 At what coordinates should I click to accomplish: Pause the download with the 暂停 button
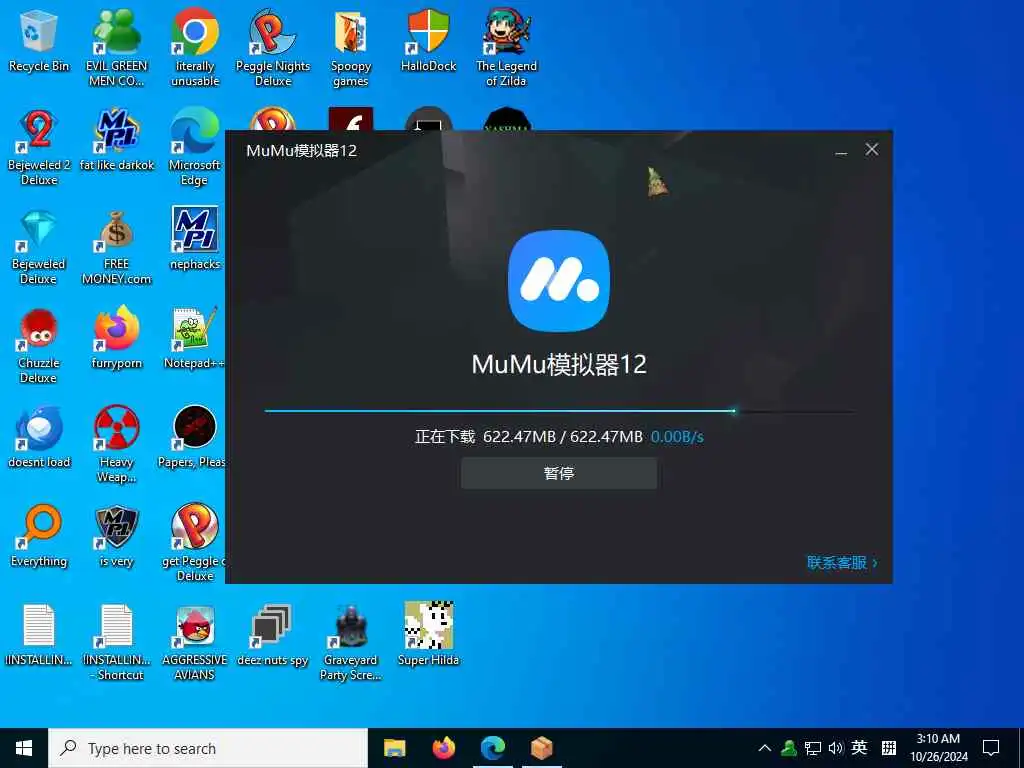click(559, 473)
